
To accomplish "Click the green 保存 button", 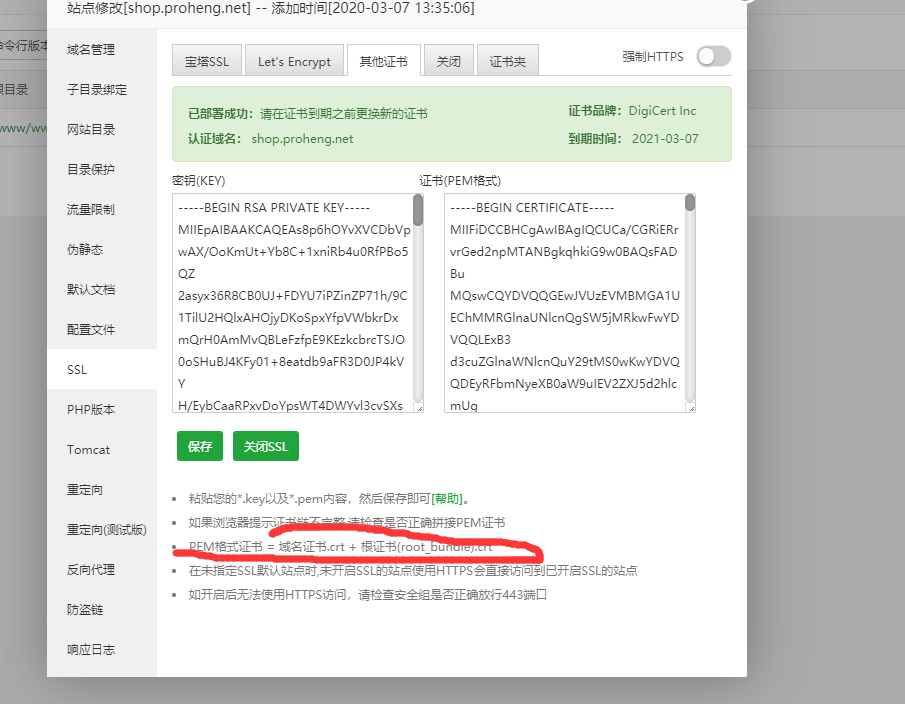I will pyautogui.click(x=200, y=447).
